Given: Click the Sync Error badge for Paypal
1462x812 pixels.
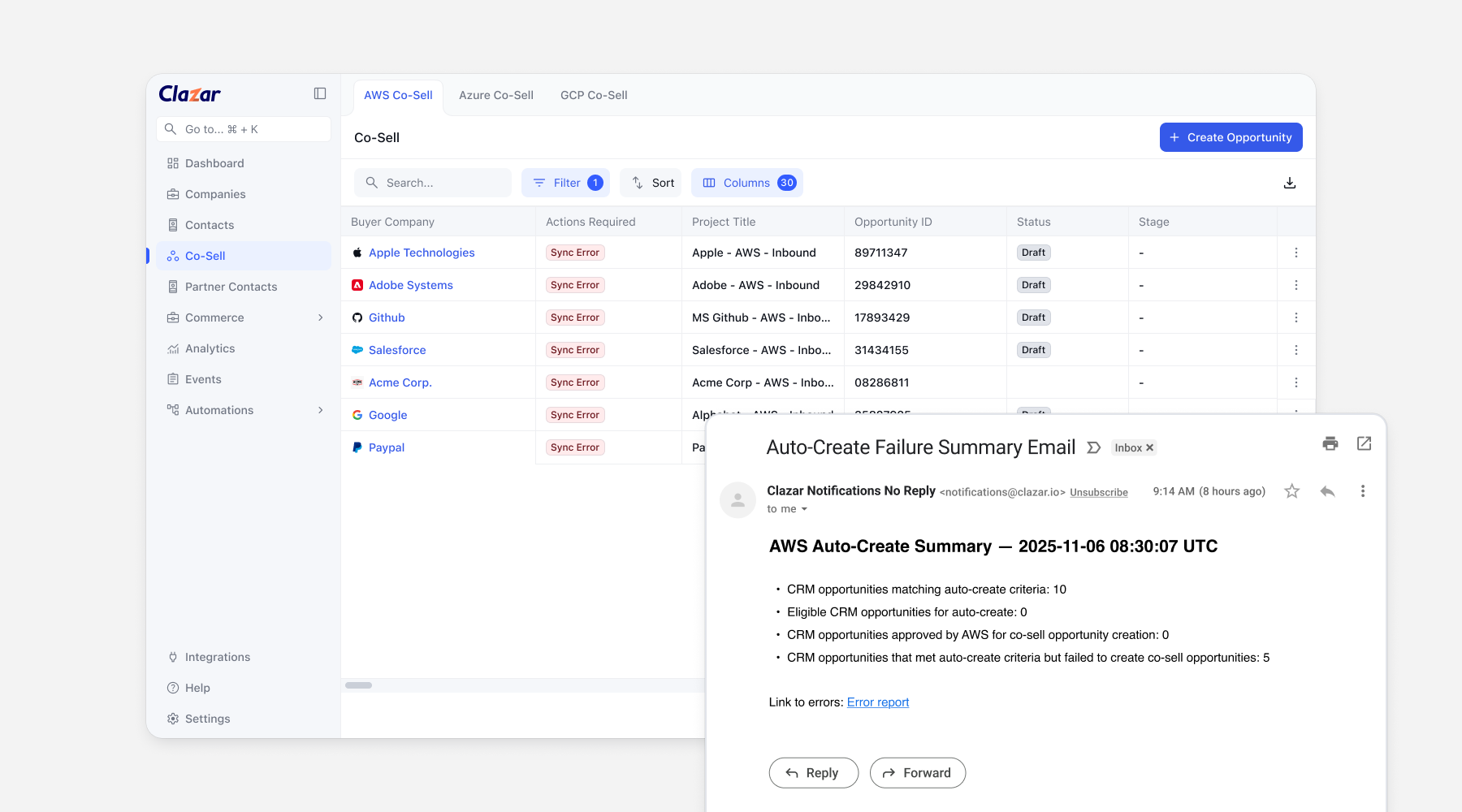Looking at the screenshot, I should [x=575, y=447].
